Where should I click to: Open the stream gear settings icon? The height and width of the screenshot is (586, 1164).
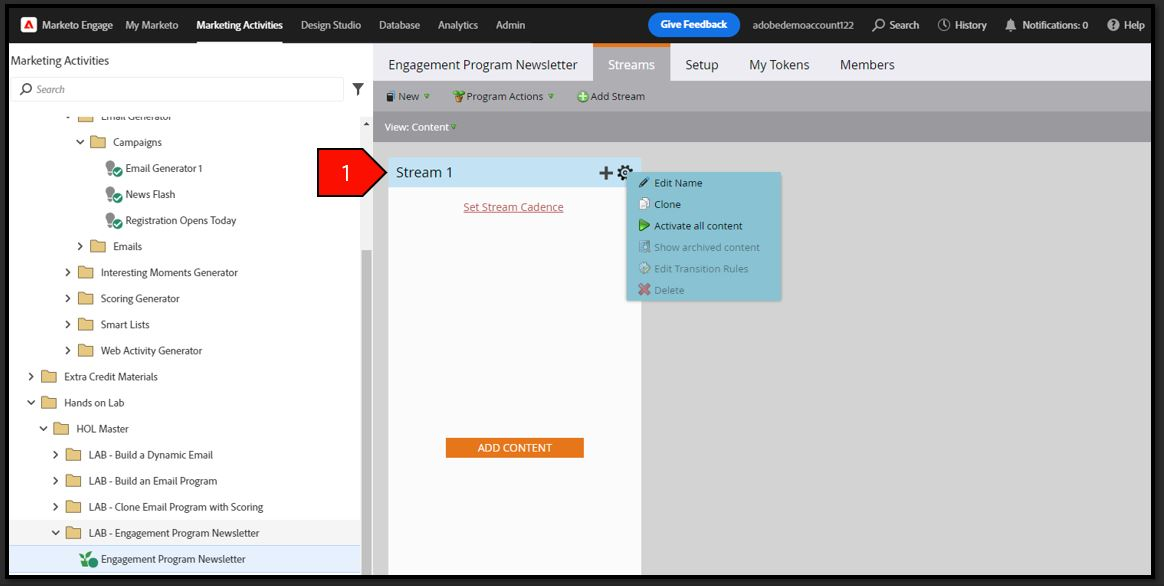coord(624,172)
